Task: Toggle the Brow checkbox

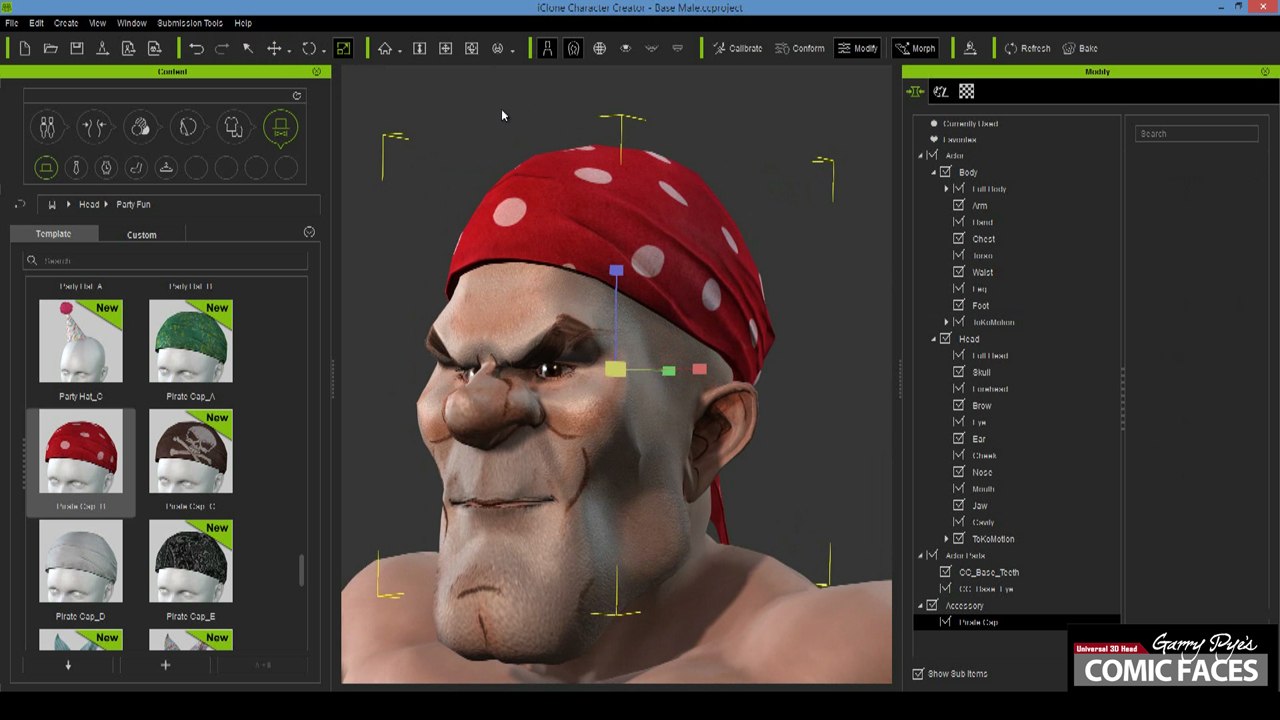Action: pos(959,405)
